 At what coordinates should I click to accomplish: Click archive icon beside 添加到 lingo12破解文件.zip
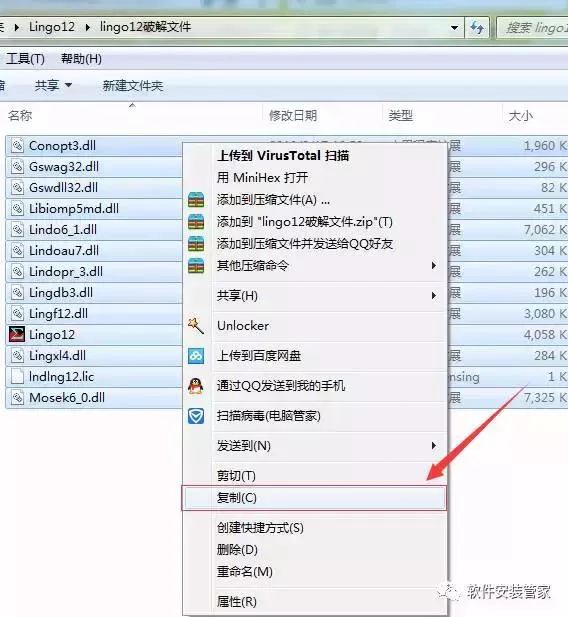click(x=196, y=222)
